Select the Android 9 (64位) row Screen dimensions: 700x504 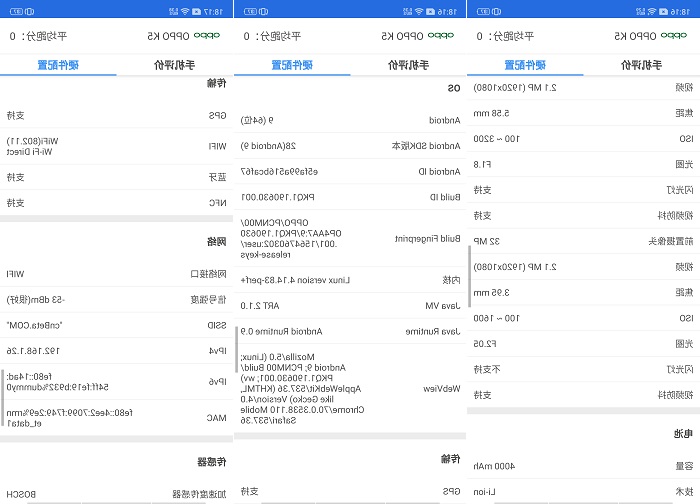coord(350,120)
